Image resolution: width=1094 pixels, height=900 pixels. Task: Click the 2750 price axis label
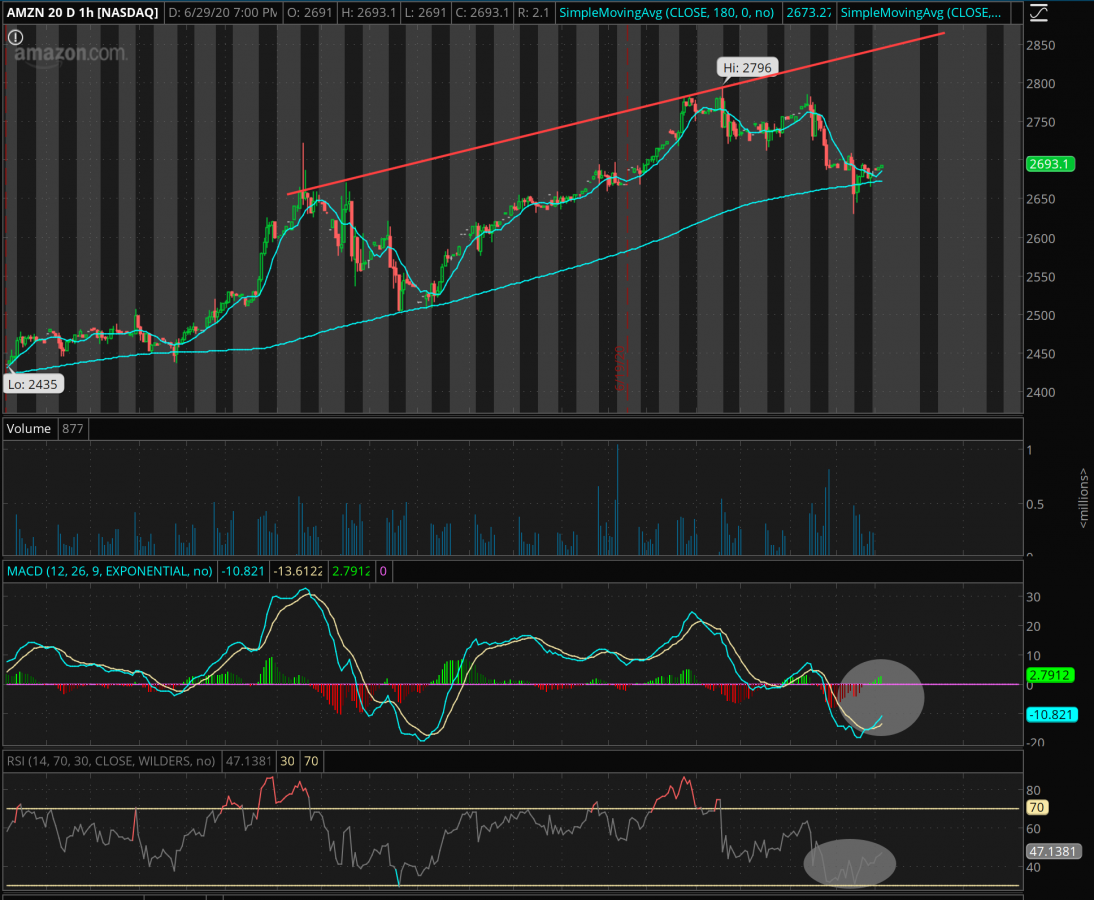(1040, 122)
